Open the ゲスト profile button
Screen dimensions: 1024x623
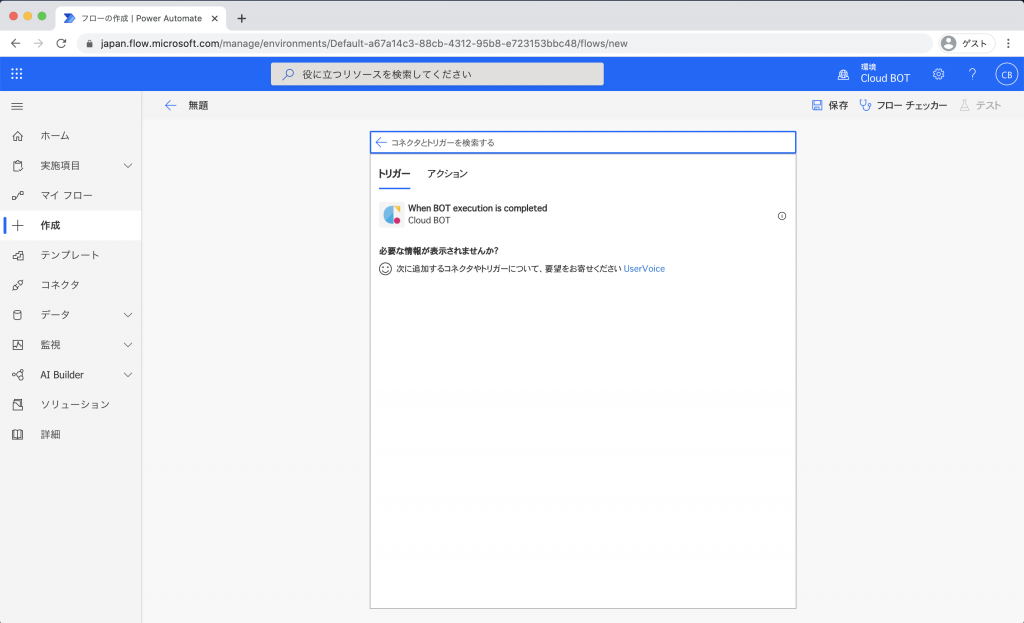pos(966,43)
